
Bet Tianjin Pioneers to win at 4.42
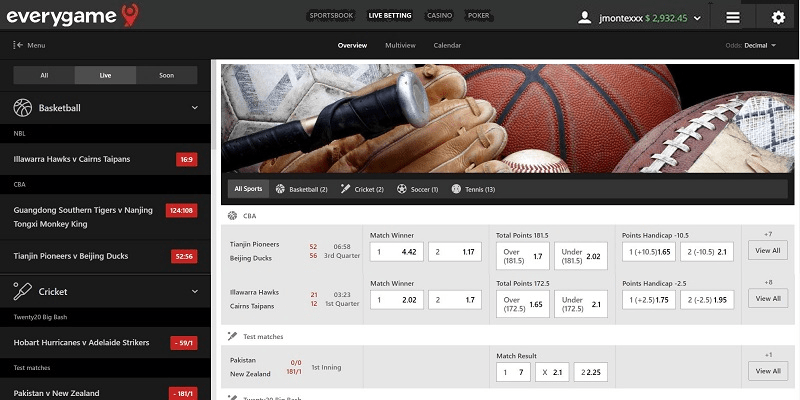[x=396, y=252]
